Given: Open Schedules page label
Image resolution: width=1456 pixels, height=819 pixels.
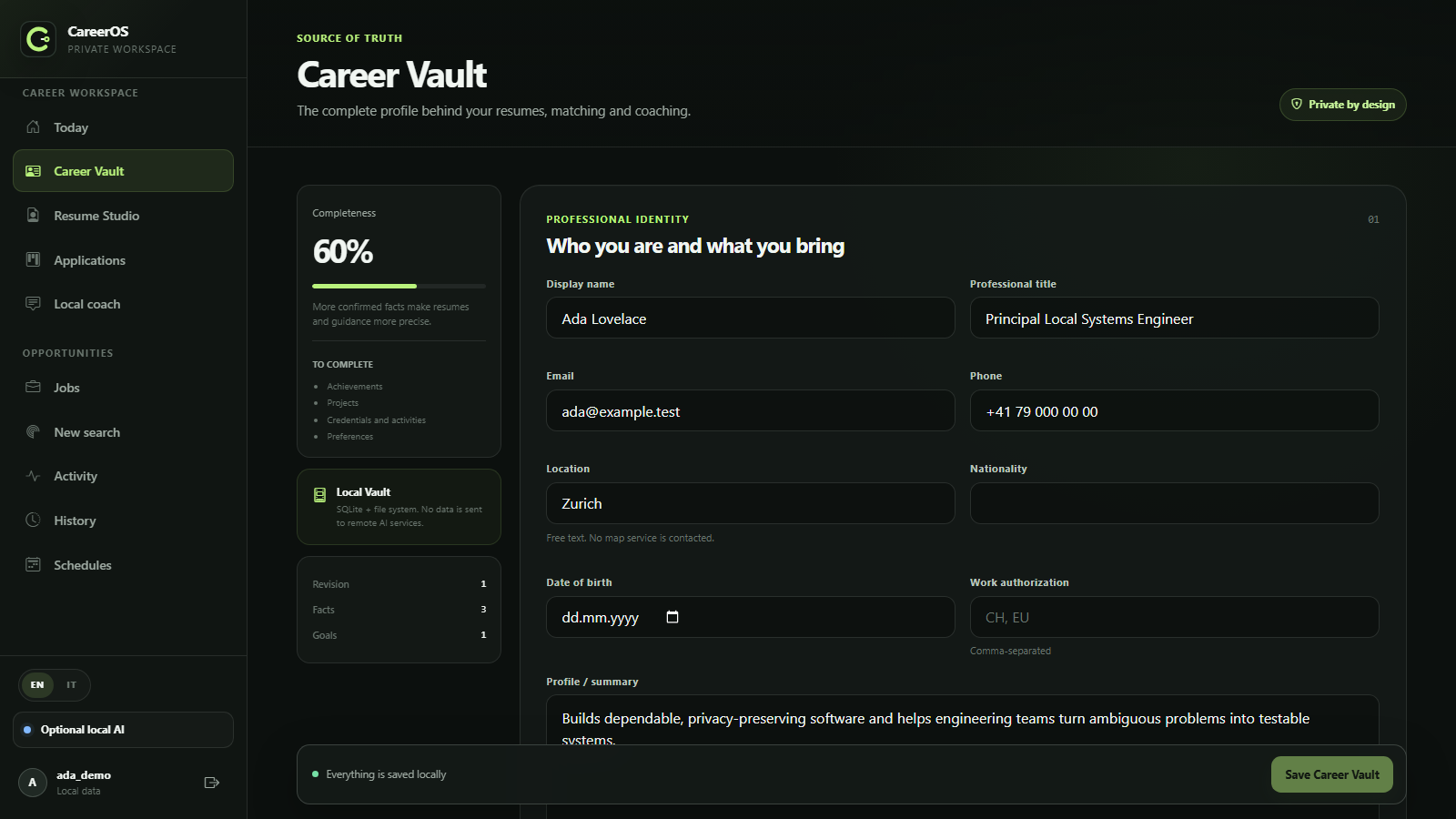Looking at the screenshot, I should coord(83,565).
